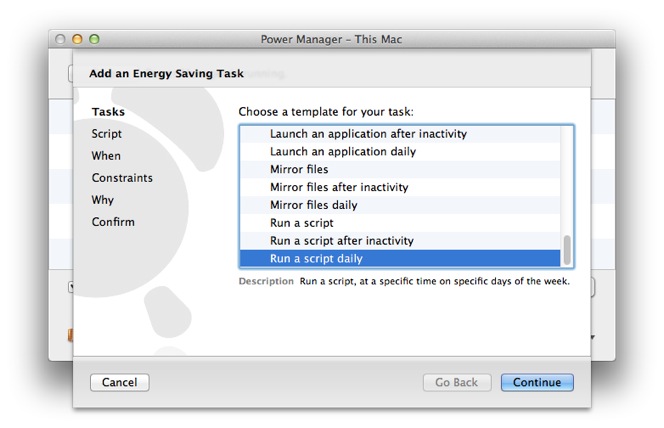Select 'Launch an application after inactivity' template

pos(400,134)
